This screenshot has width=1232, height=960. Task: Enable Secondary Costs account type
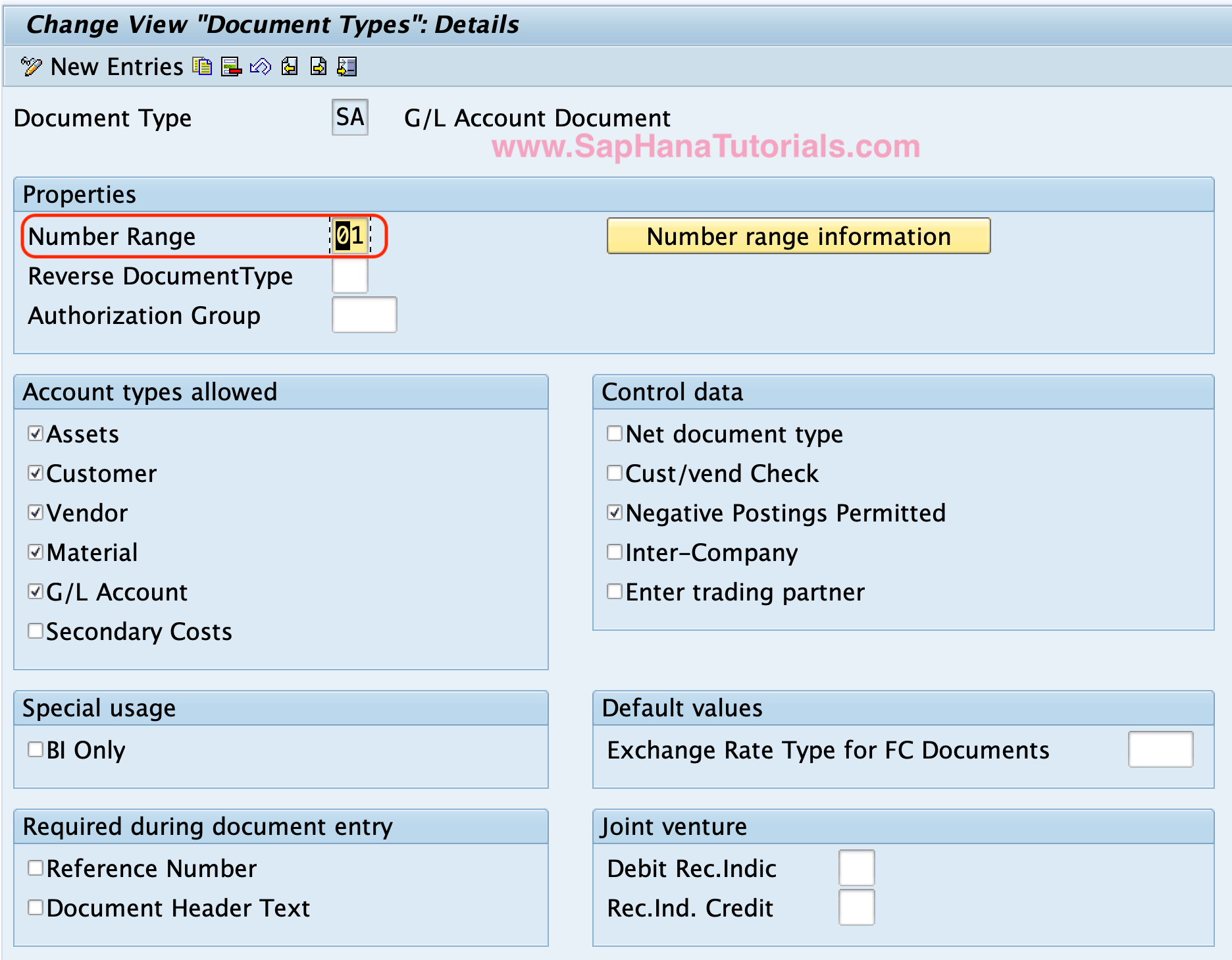tap(36, 631)
